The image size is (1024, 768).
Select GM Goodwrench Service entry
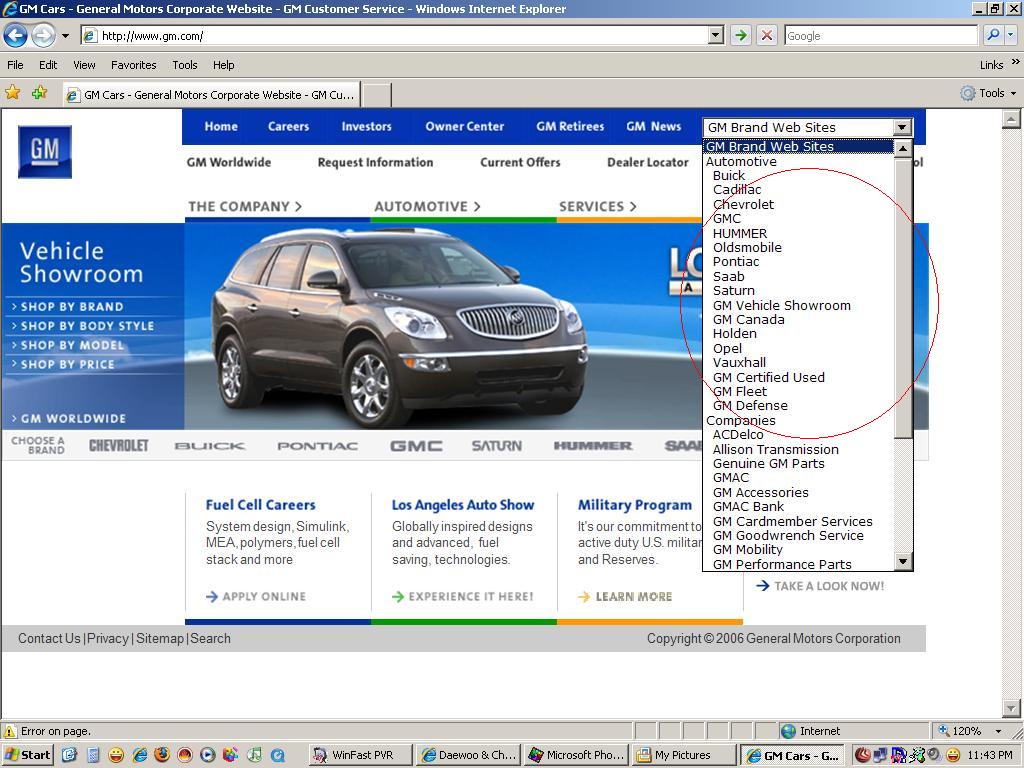(788, 535)
